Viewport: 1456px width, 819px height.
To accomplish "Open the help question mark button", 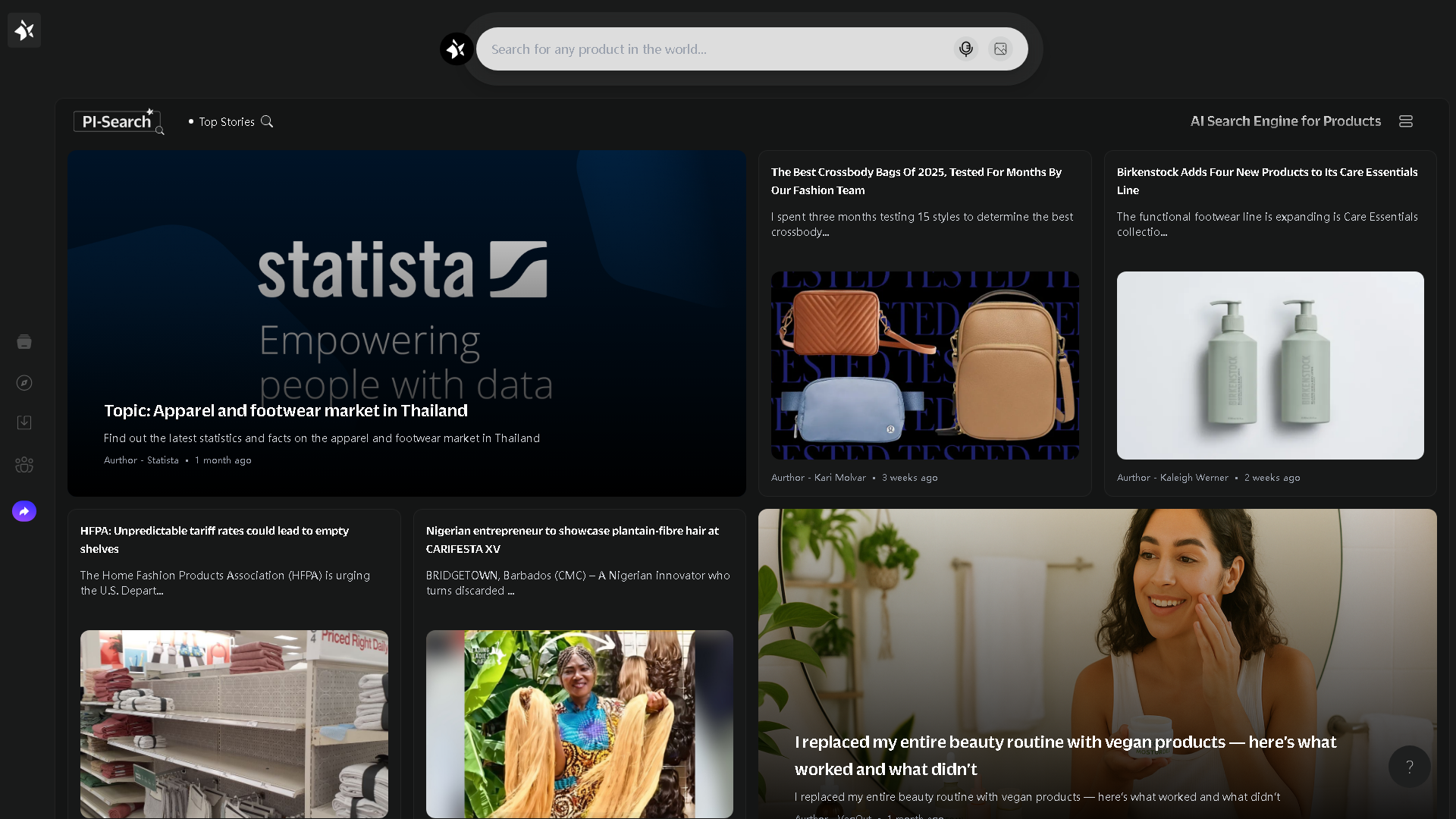I will click(x=1409, y=767).
